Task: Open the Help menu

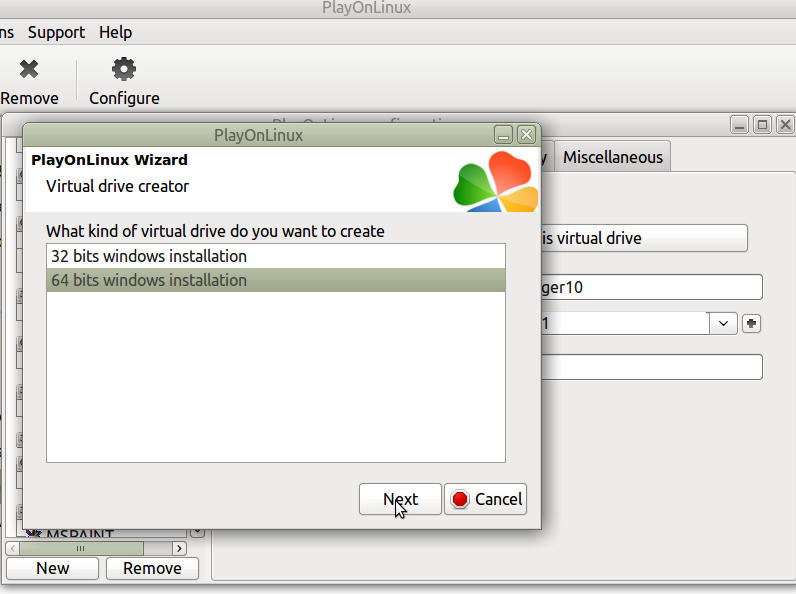Action: tap(115, 32)
